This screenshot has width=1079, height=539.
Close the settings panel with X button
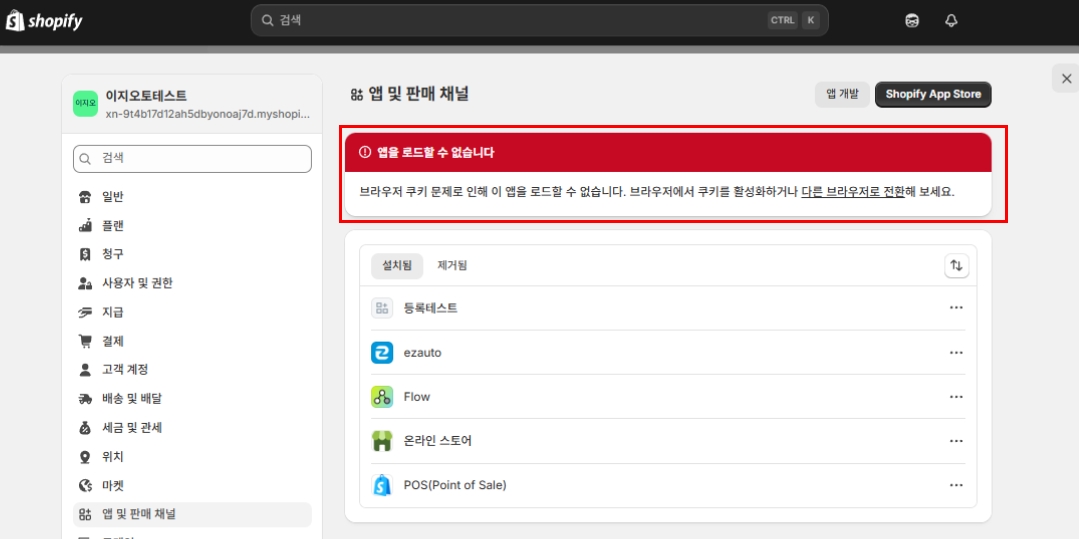pyautogui.click(x=1065, y=78)
